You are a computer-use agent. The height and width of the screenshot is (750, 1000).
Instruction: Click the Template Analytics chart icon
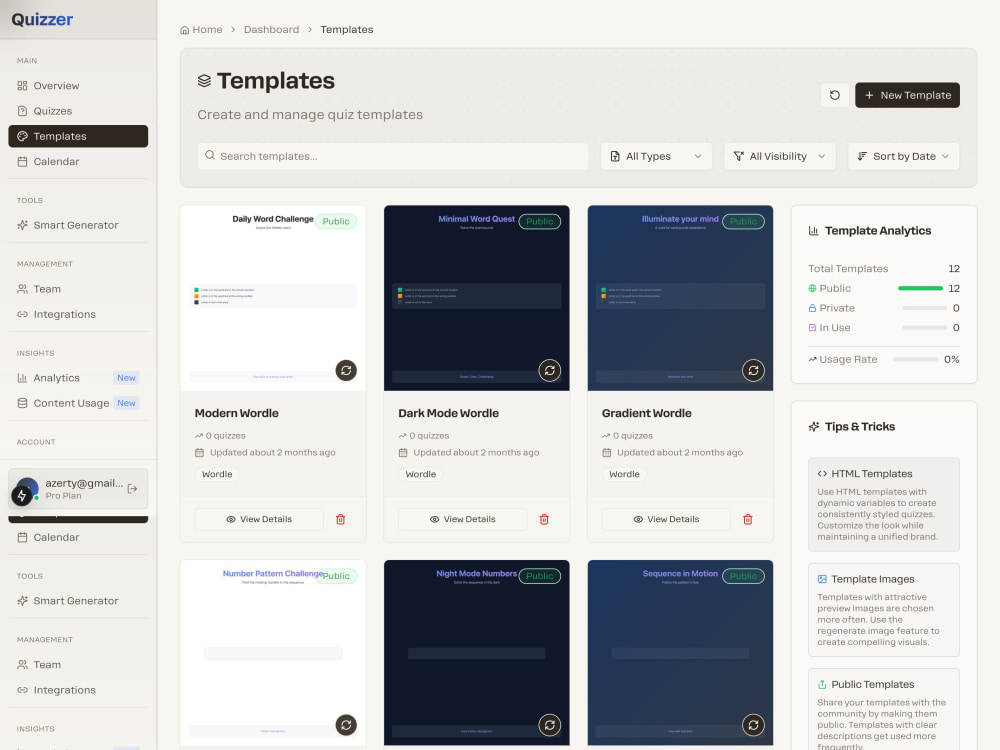click(813, 231)
